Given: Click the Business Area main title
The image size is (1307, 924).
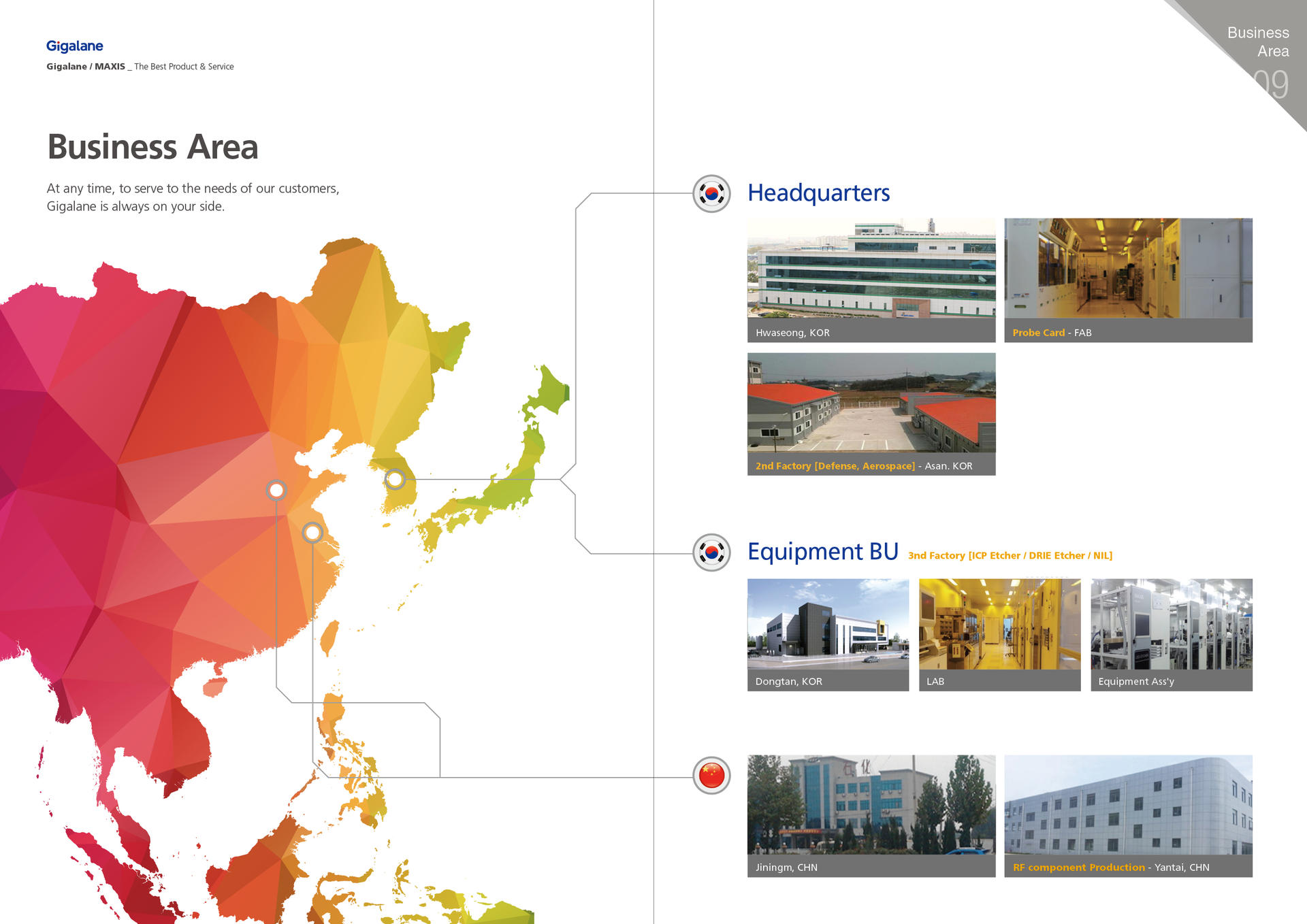Looking at the screenshot, I should pyautogui.click(x=152, y=147).
